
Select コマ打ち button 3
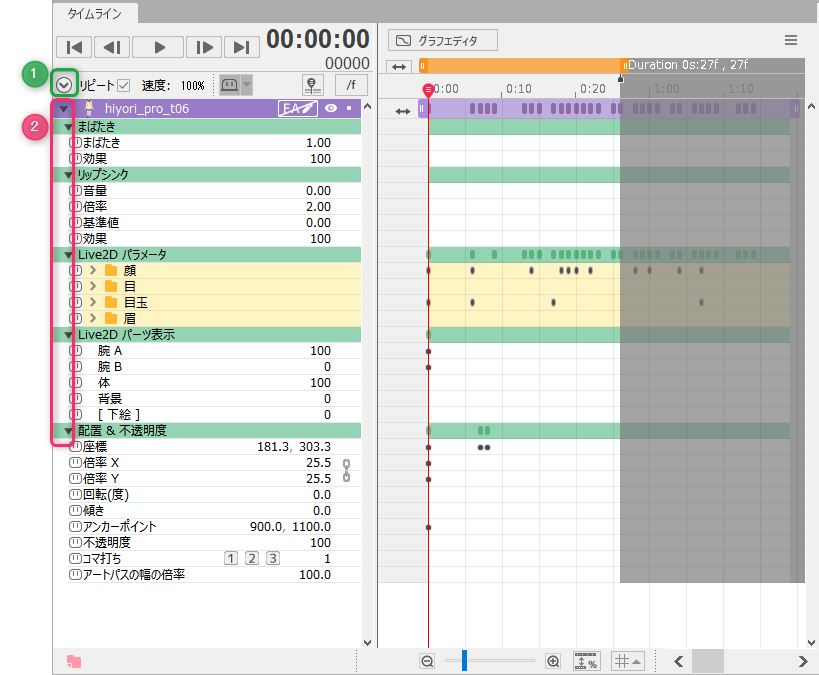tap(273, 558)
